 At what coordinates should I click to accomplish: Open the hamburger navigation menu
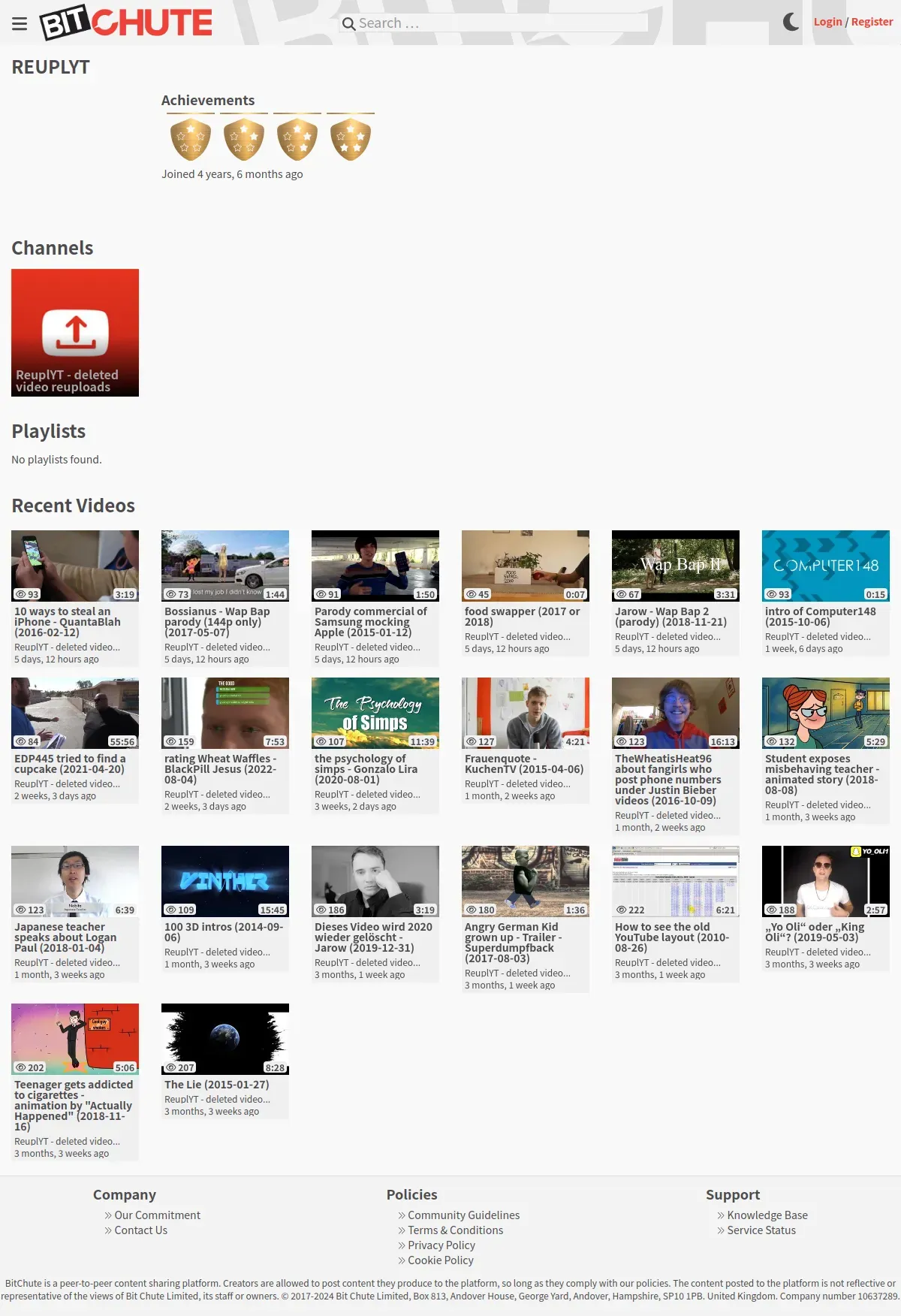tap(20, 23)
